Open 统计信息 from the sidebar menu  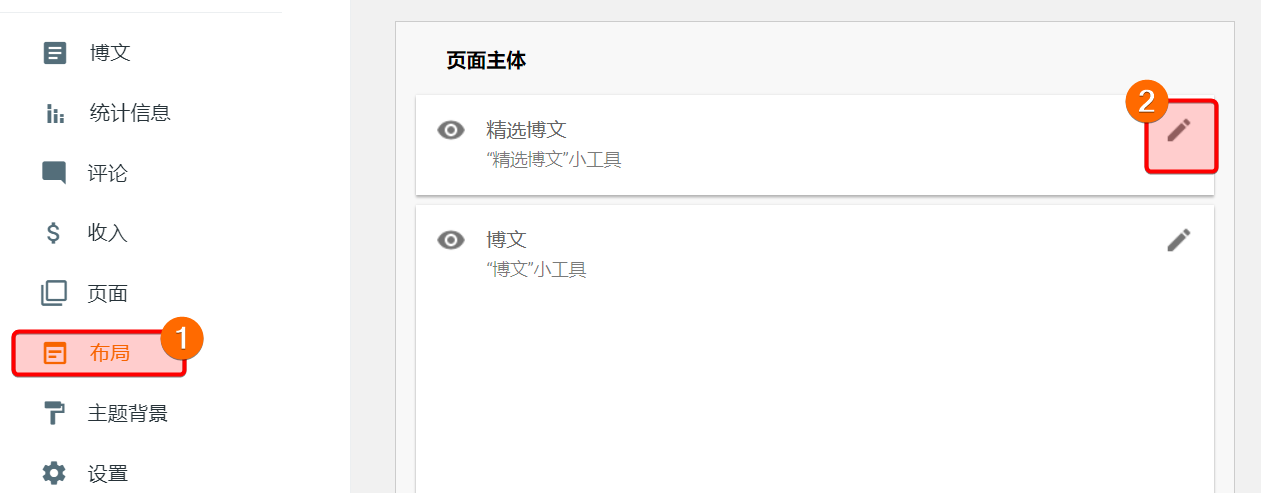point(130,113)
